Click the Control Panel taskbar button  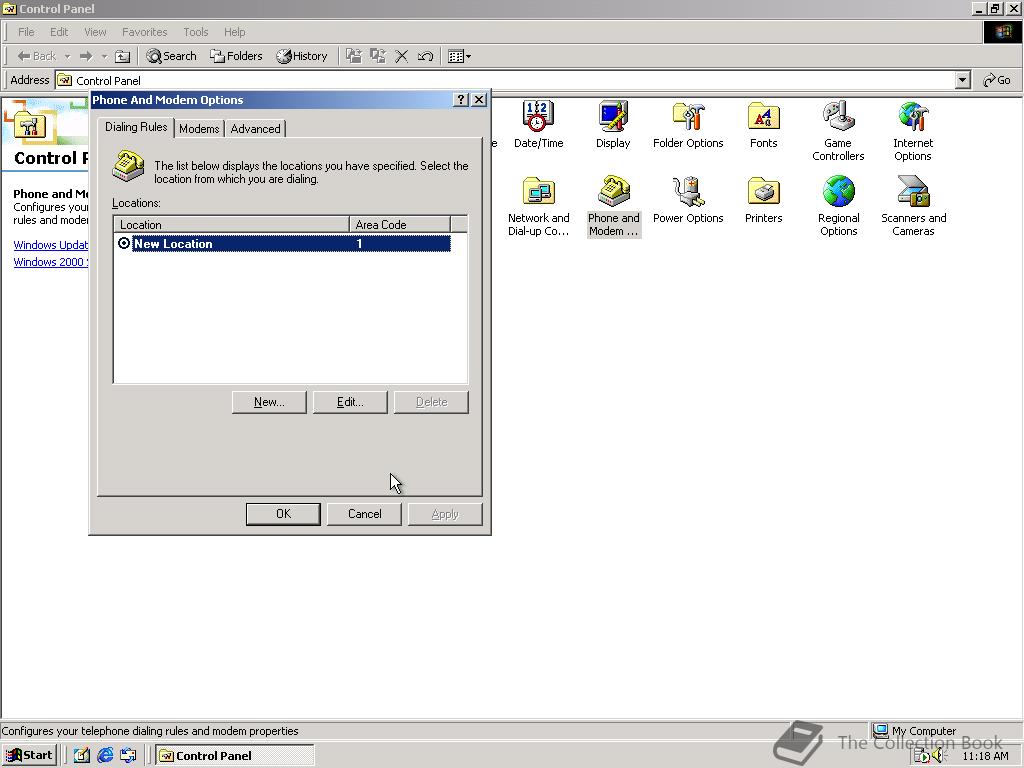(x=235, y=756)
